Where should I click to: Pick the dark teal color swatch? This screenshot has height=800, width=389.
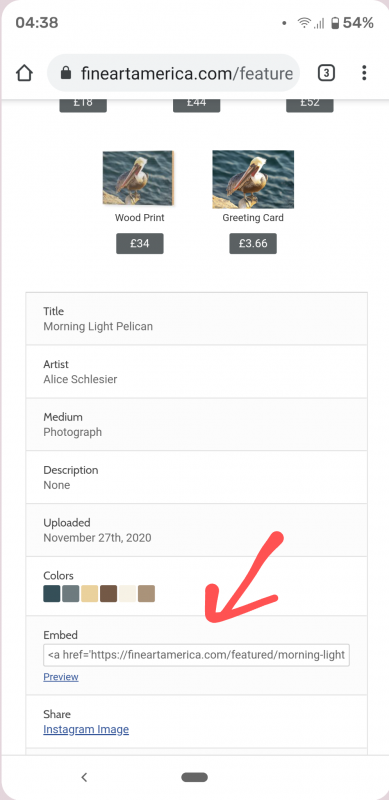[x=52, y=594]
